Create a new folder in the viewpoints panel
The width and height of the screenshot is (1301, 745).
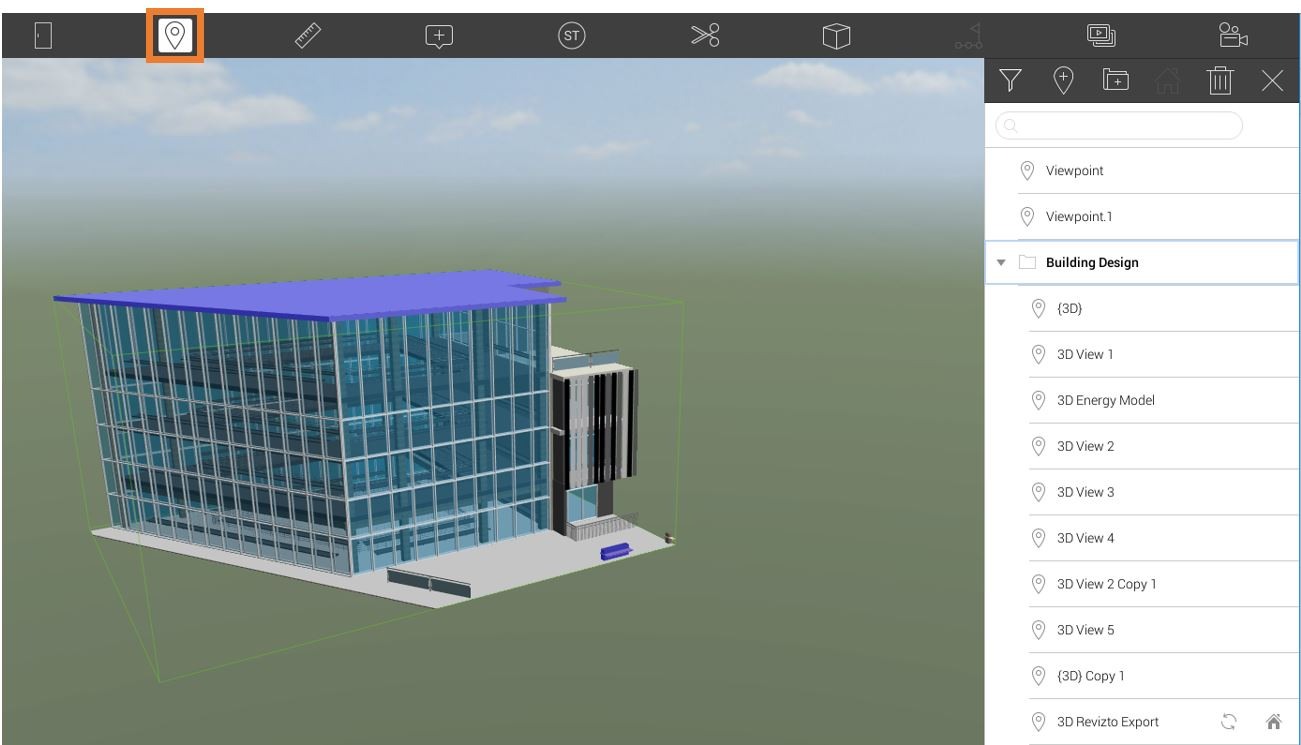[1116, 82]
